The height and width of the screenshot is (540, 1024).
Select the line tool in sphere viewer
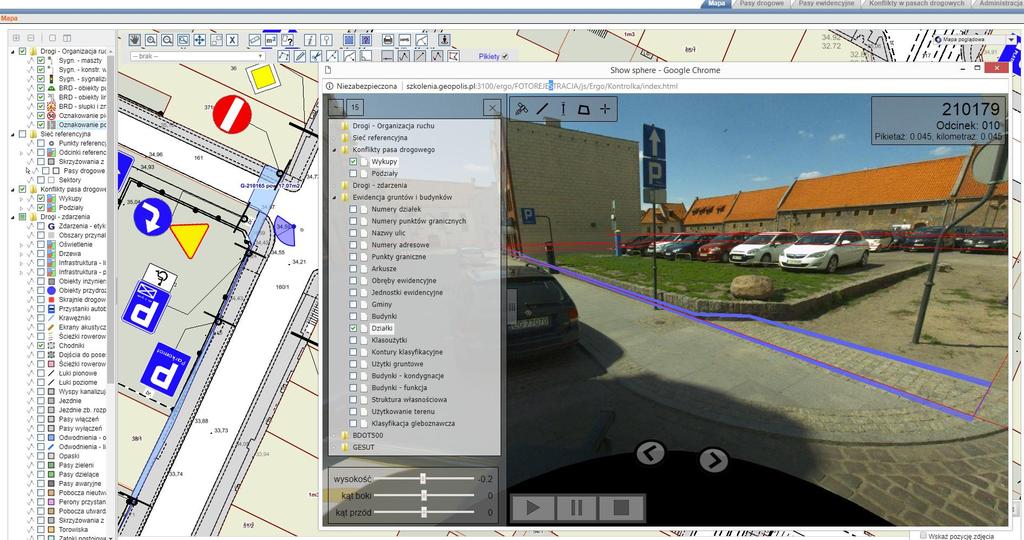point(542,109)
